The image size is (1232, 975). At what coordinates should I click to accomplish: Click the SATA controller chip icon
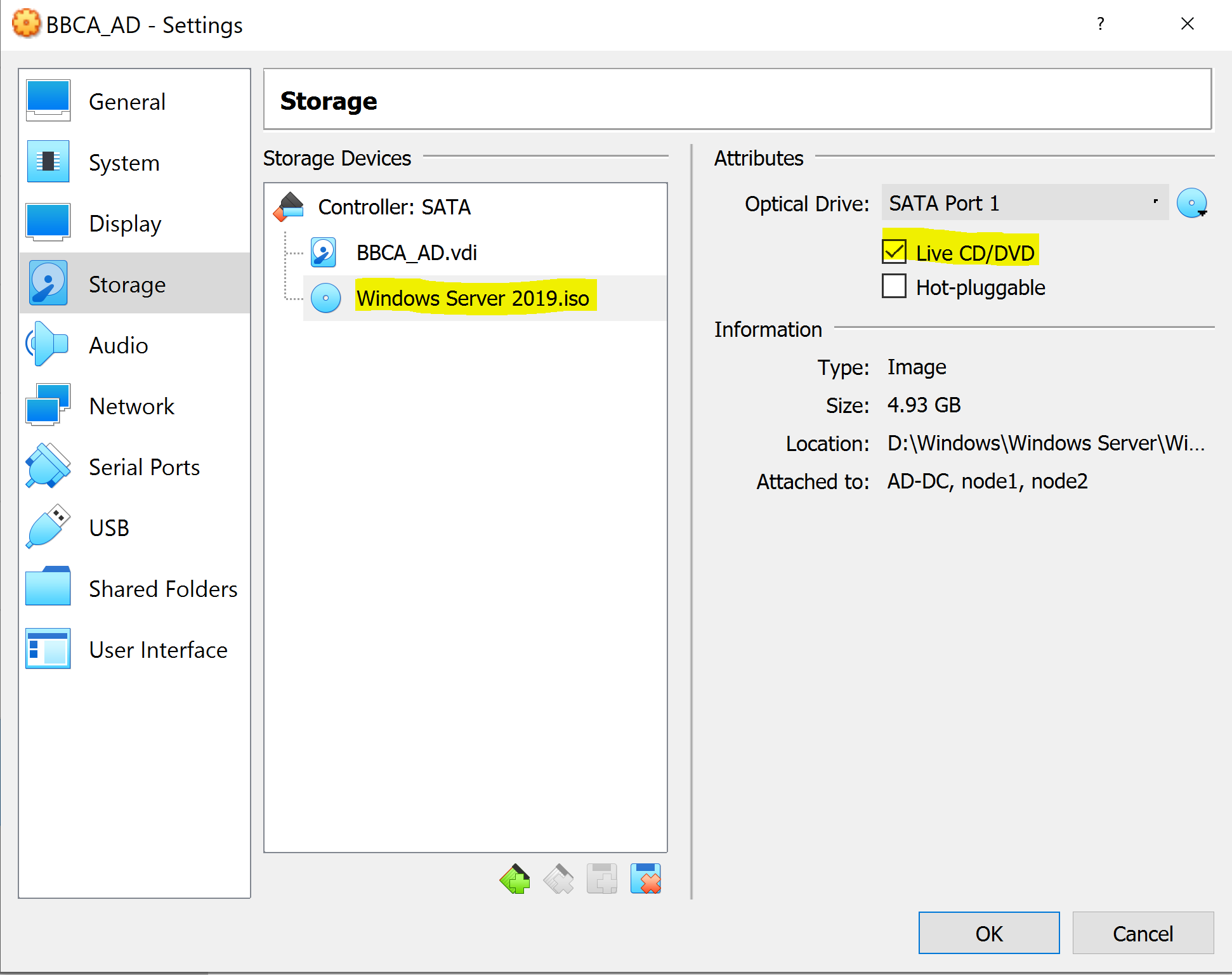click(289, 207)
